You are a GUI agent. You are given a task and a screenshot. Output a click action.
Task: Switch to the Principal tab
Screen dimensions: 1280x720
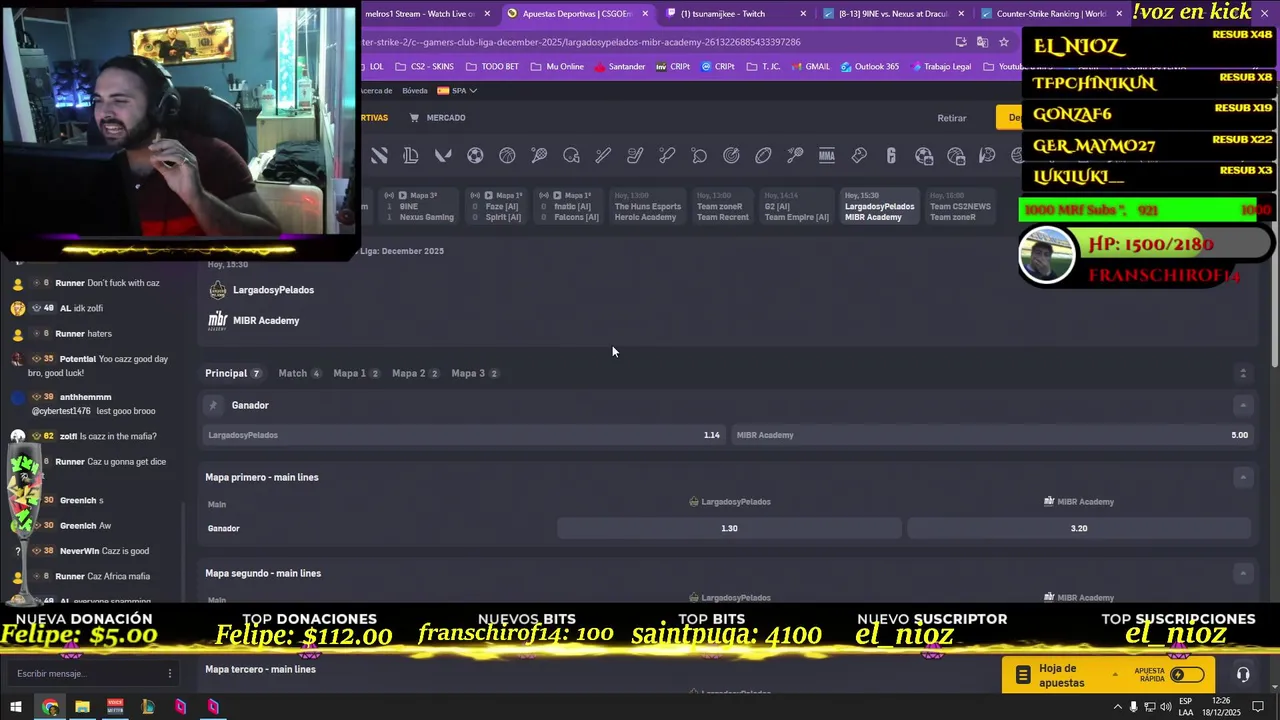[233, 373]
